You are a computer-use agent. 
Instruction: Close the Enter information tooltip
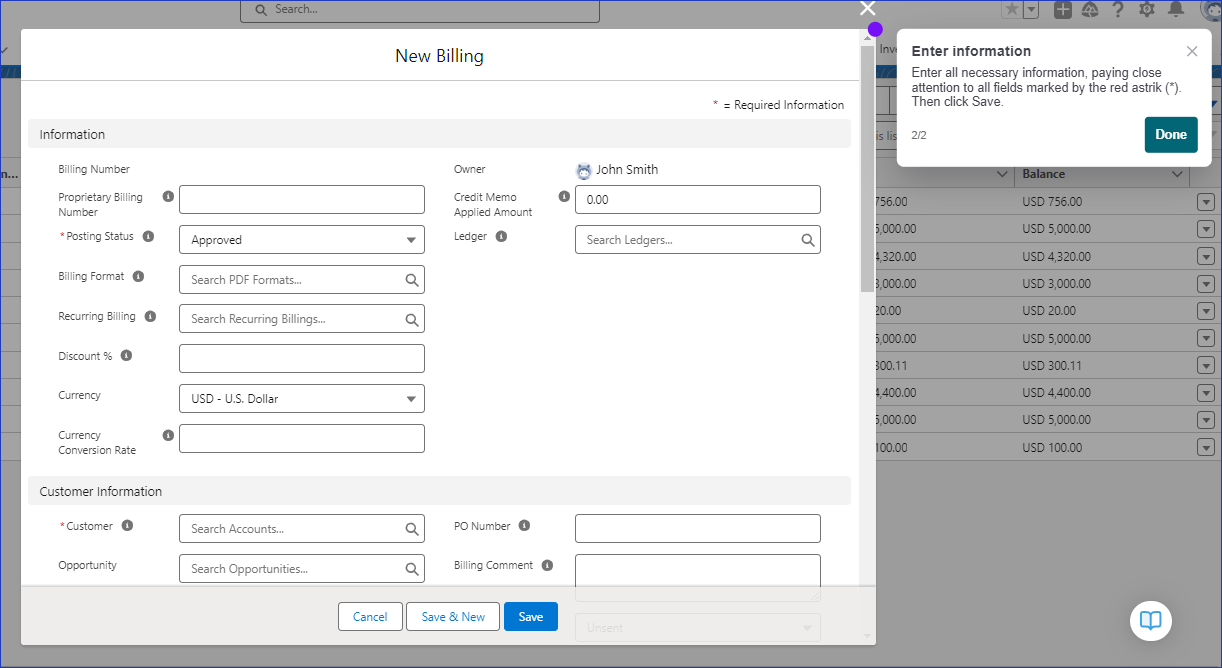click(x=1192, y=51)
